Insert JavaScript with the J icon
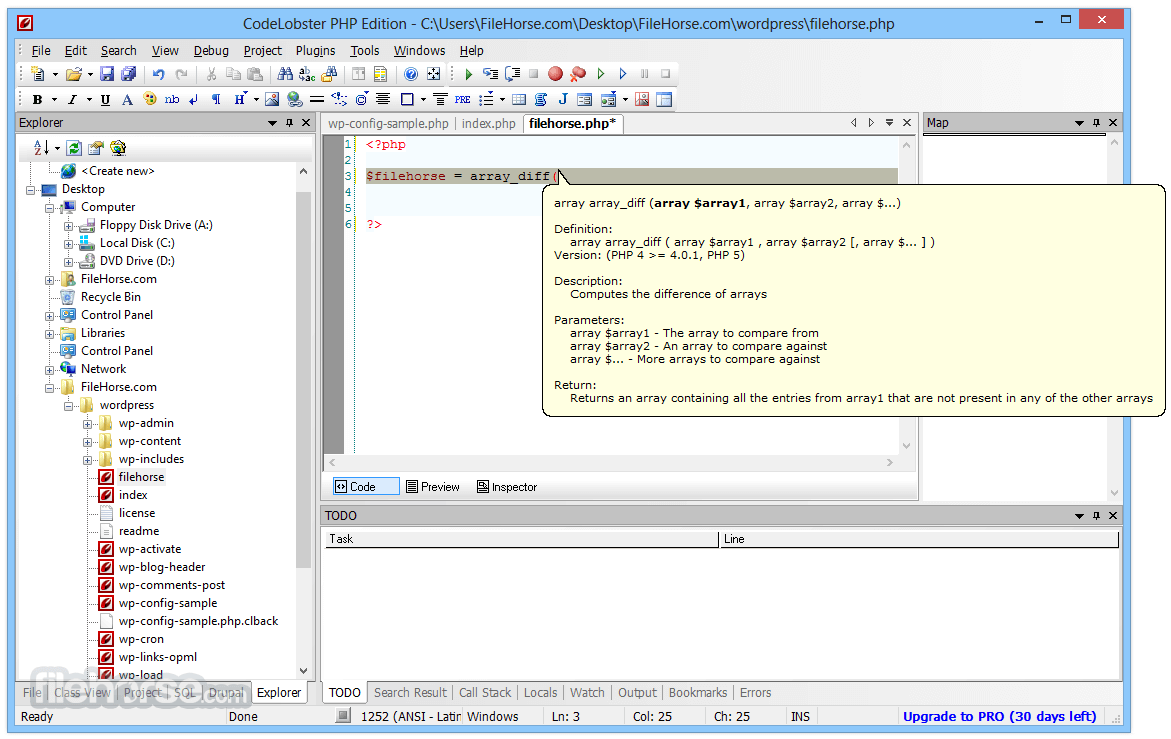Screen dimensions: 1171x739 tap(562, 99)
